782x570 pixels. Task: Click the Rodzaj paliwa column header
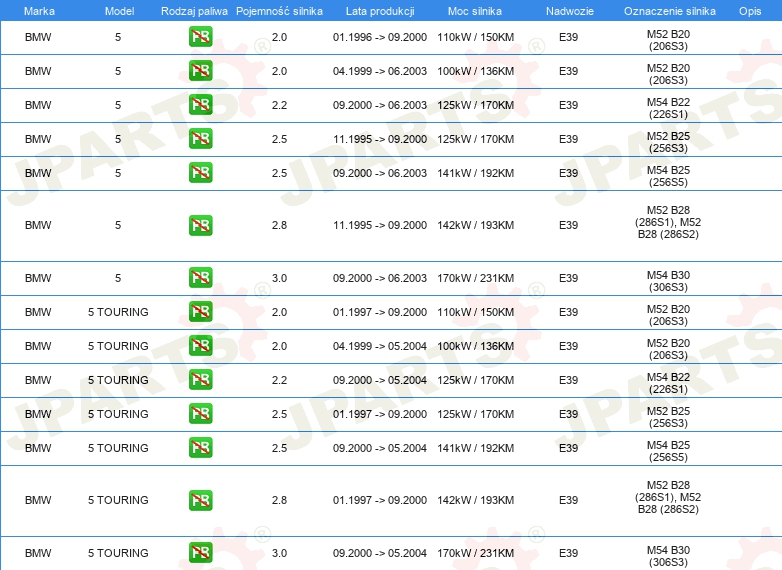tap(194, 11)
